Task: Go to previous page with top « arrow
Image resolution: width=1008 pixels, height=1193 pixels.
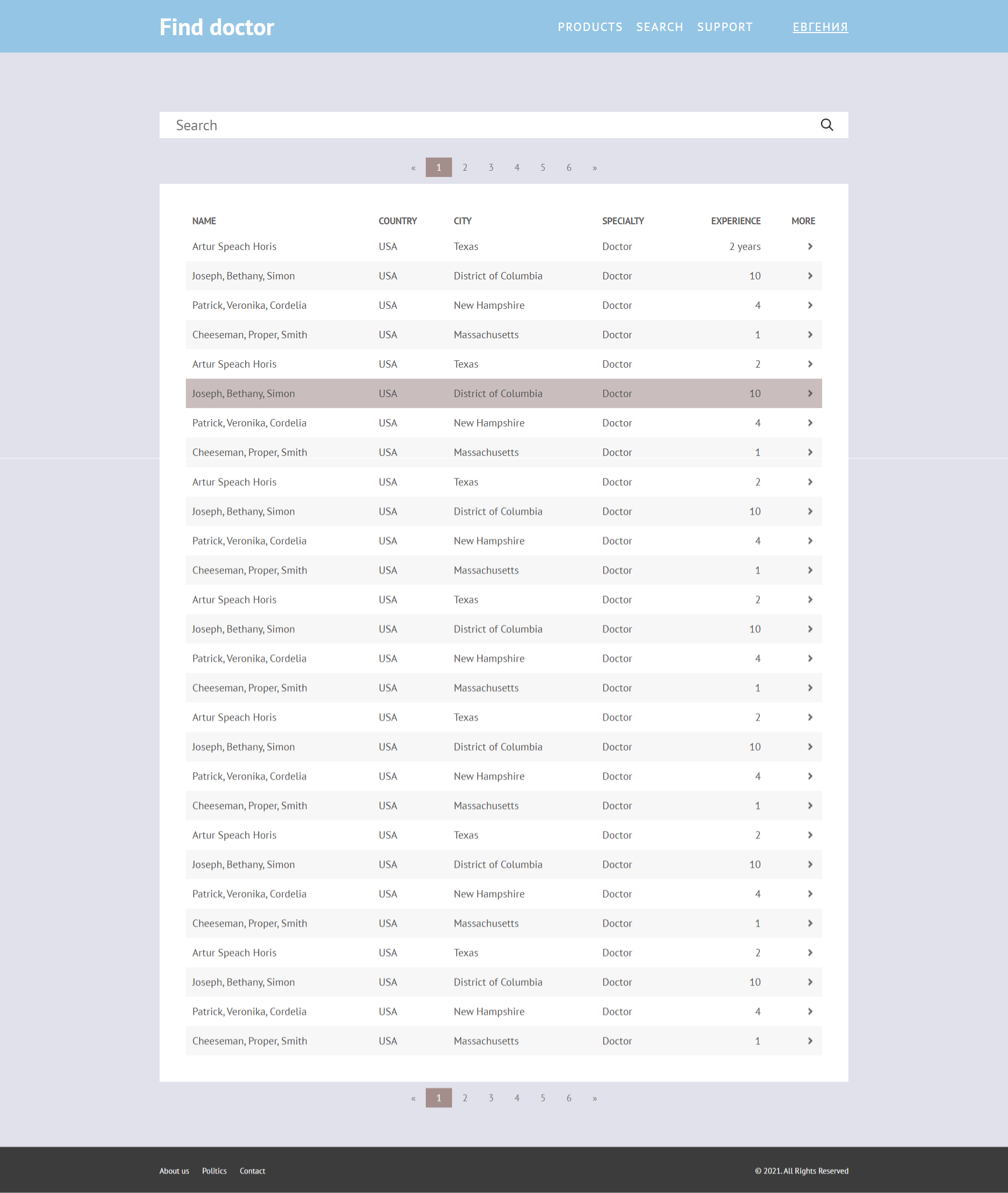Action: point(413,168)
